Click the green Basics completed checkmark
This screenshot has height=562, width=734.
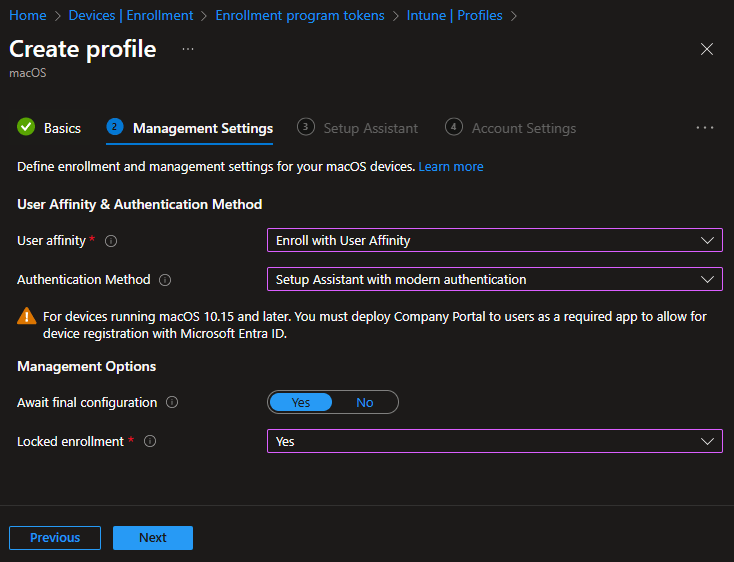26,127
